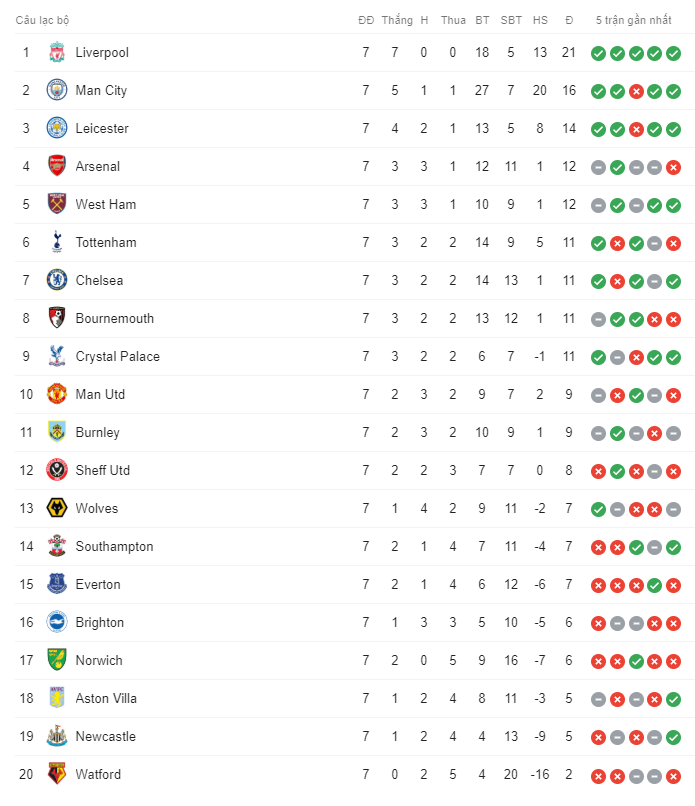Click the Man City club crest
Image resolution: width=695 pixels, height=806 pixels.
coord(56,90)
